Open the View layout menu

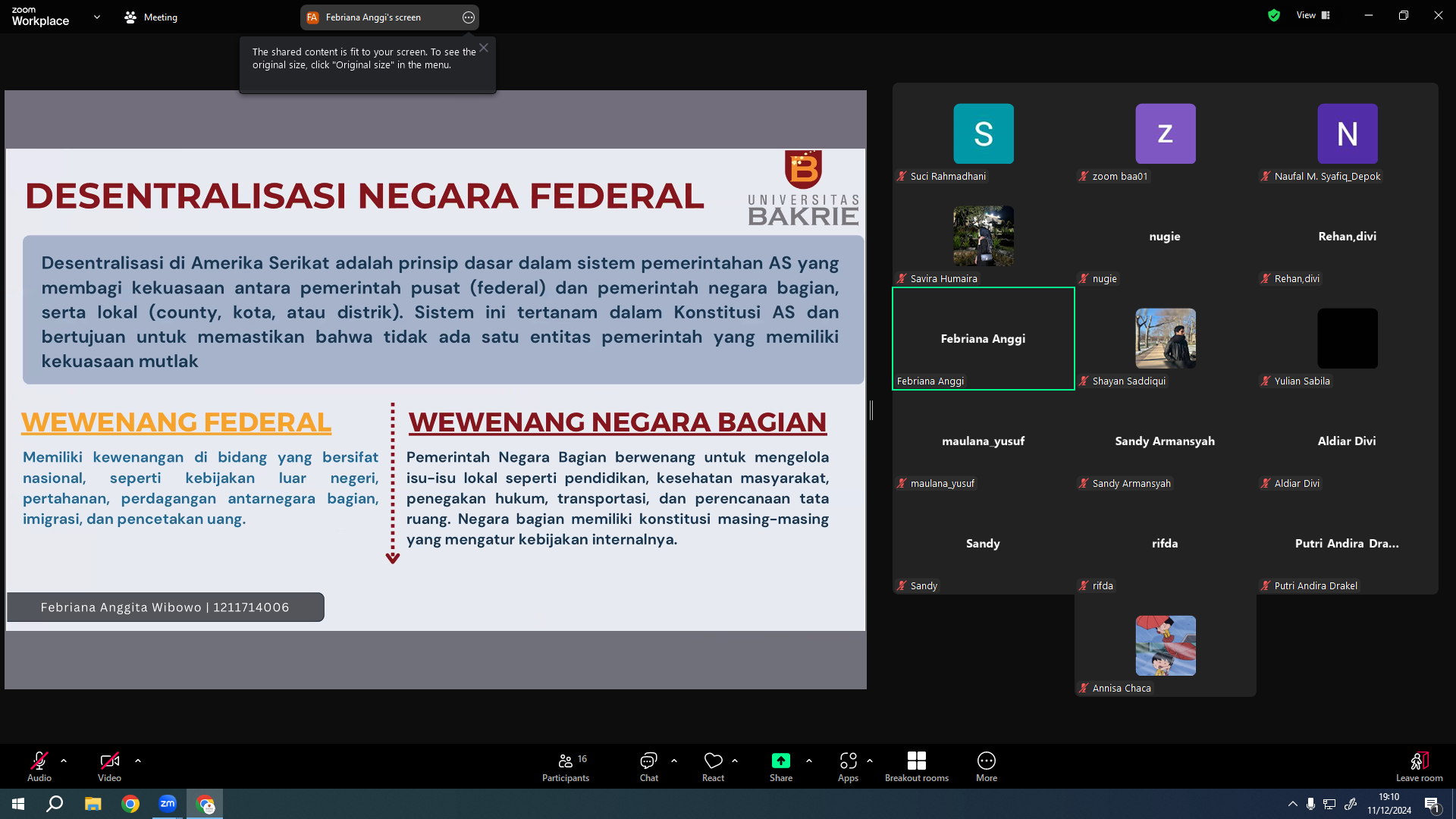coord(1313,15)
